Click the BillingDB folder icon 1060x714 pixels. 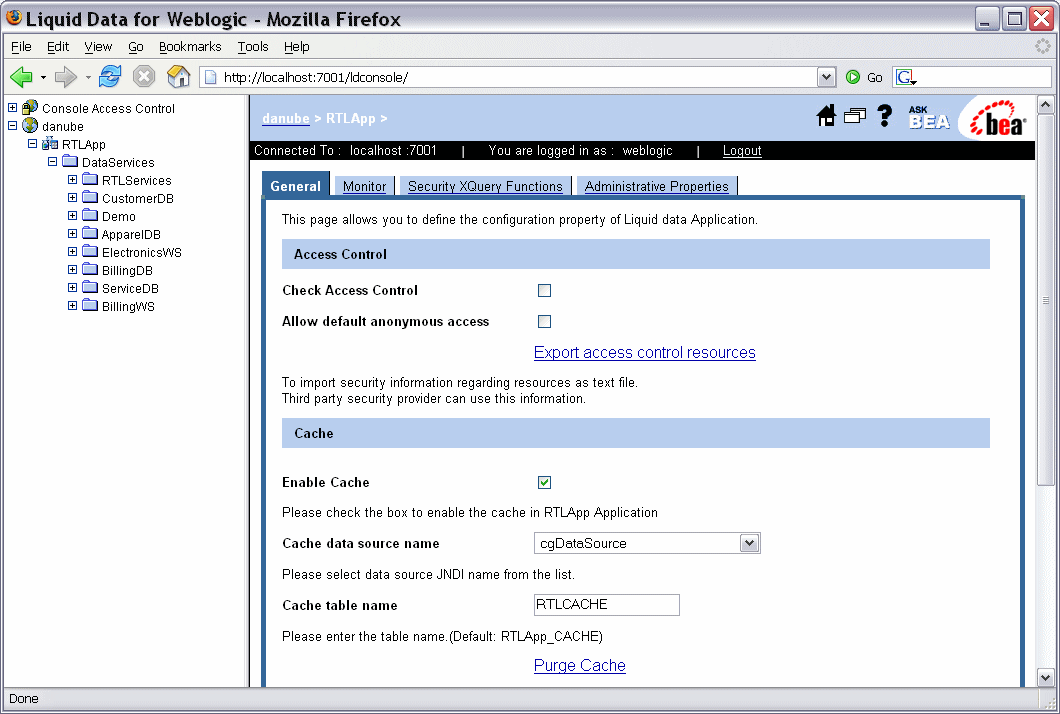pos(91,270)
